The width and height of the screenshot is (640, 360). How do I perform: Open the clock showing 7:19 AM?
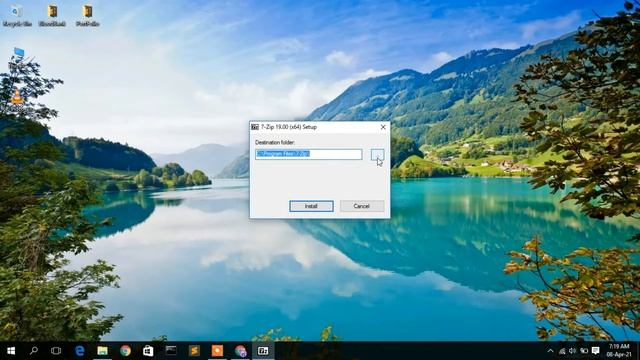tap(619, 351)
